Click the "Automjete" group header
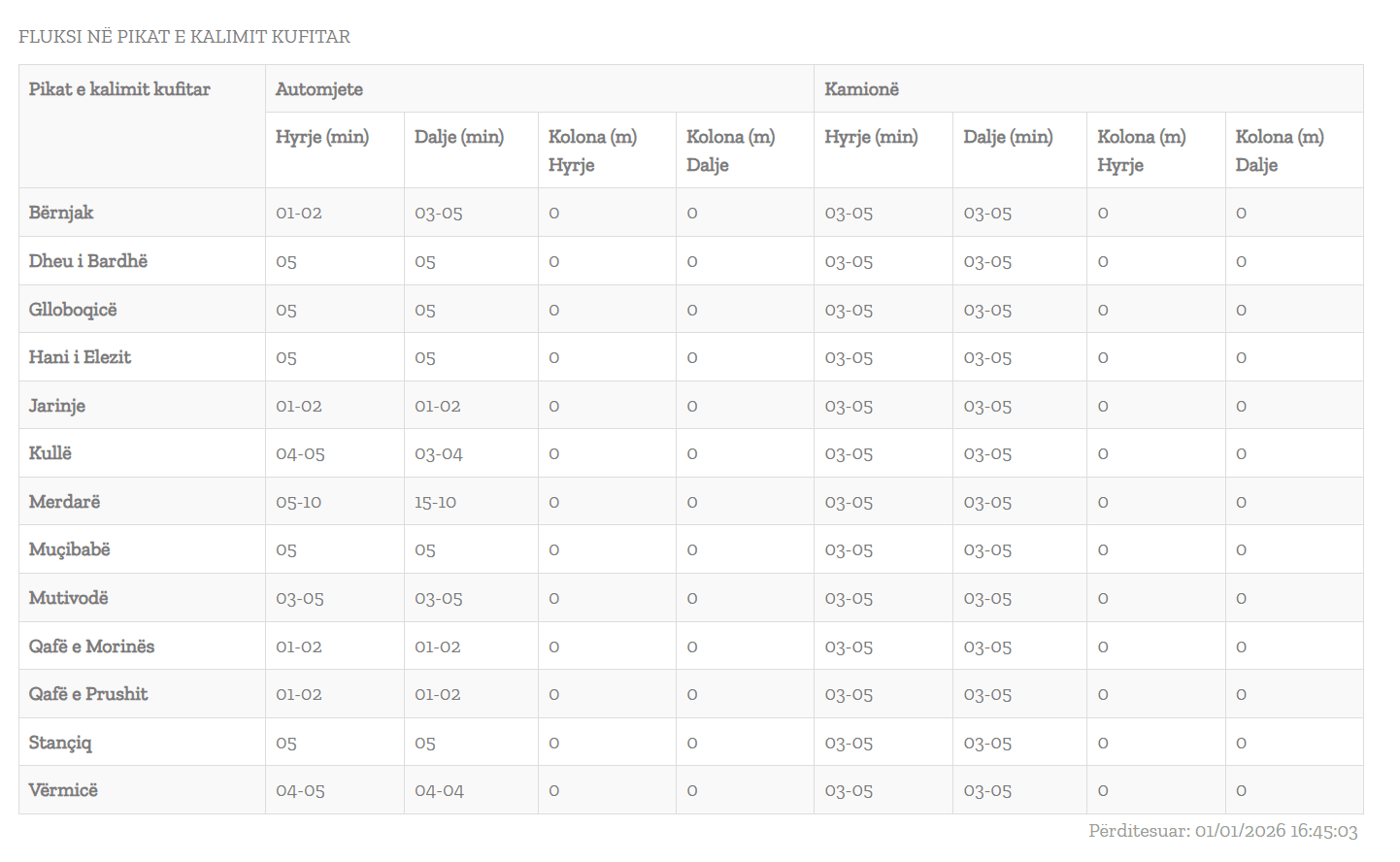The height and width of the screenshot is (862, 1400). coord(319,89)
